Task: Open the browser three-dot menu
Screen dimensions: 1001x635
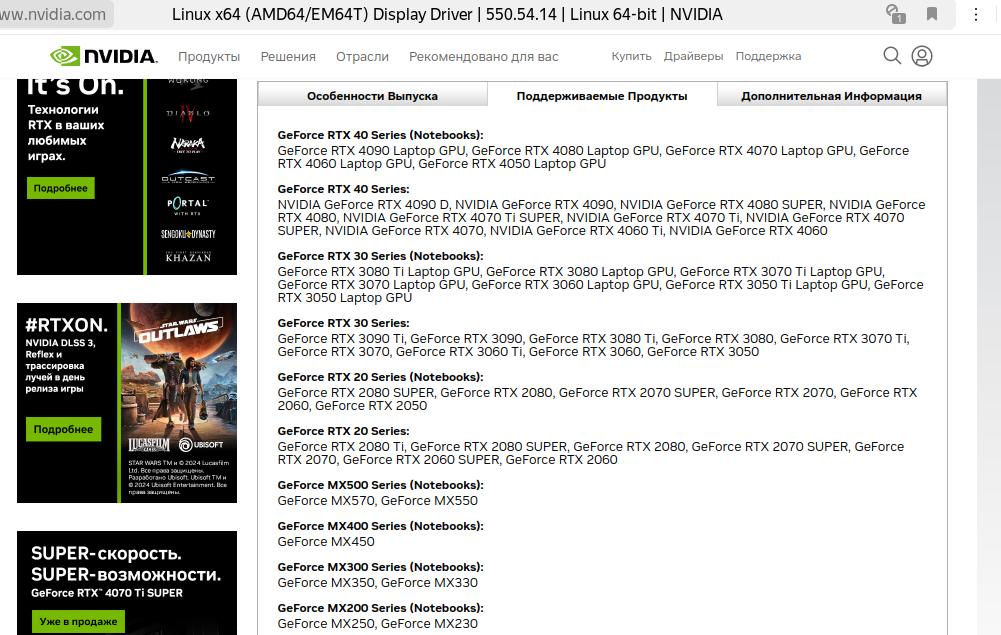Action: [975, 14]
